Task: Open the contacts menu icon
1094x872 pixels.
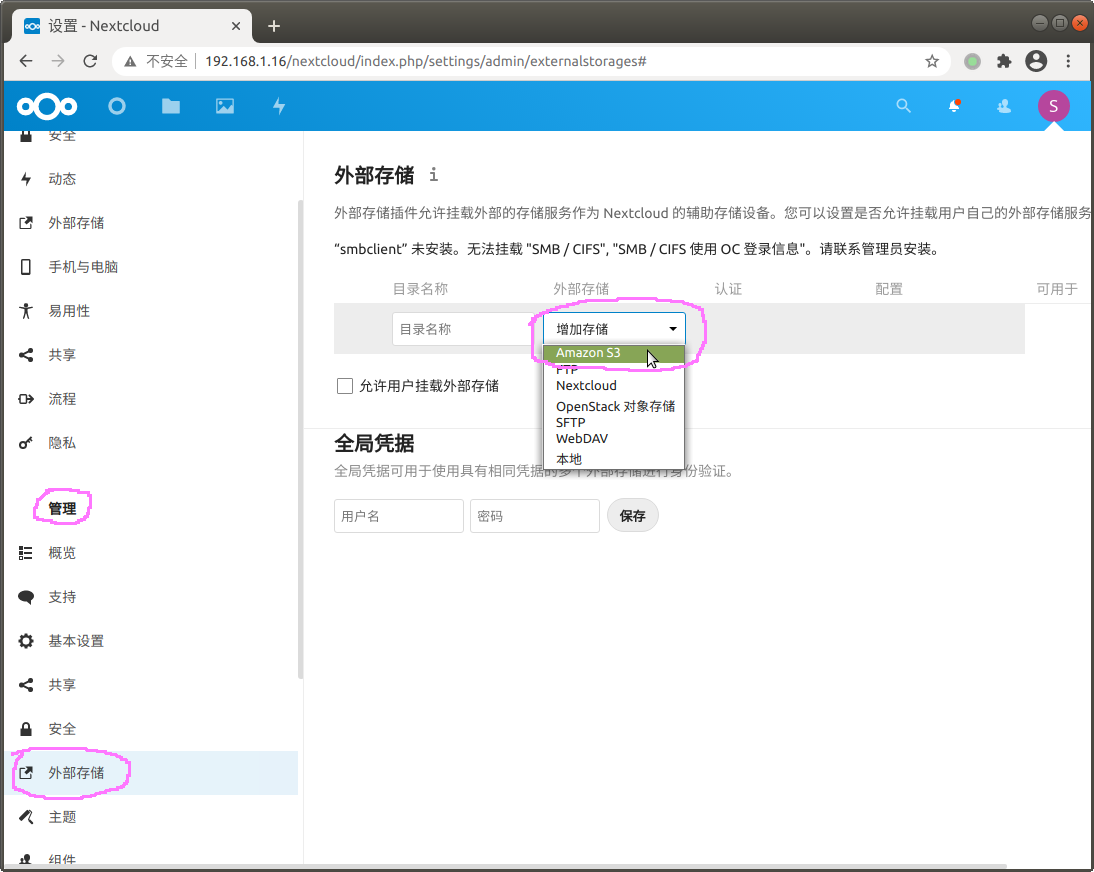Action: (x=1004, y=106)
